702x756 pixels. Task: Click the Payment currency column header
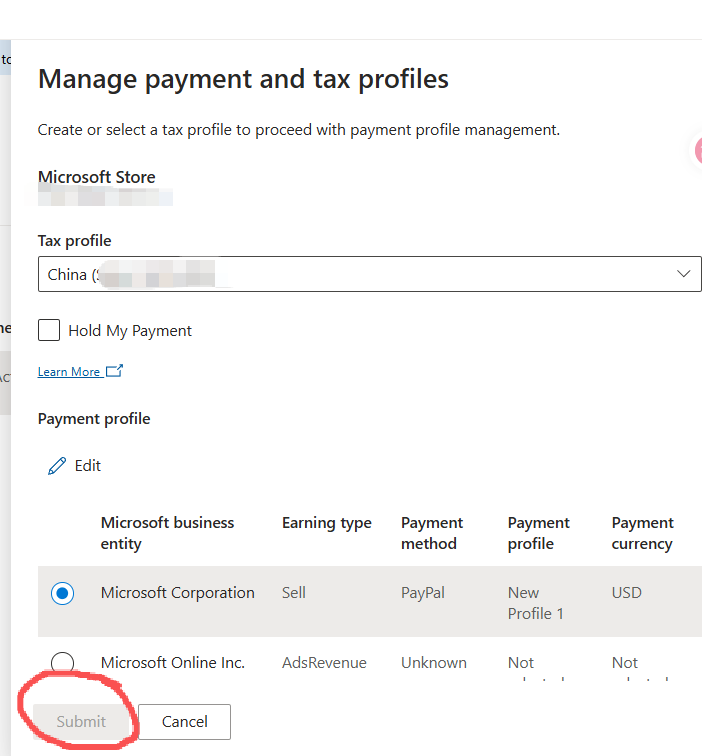point(643,533)
